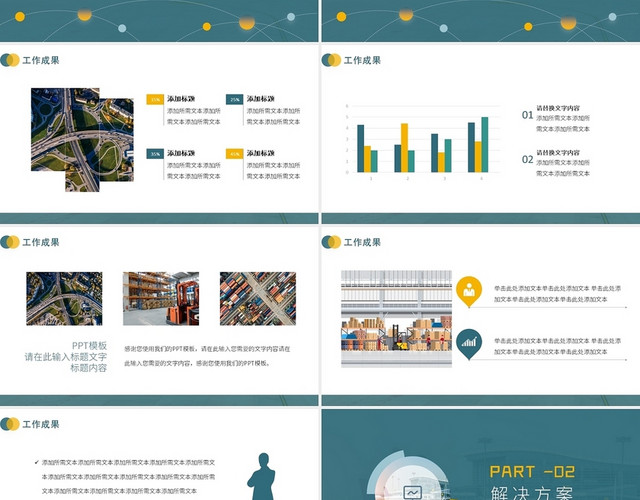
Task: Click the teal bar-chart pin icon
Action: click(x=469, y=344)
